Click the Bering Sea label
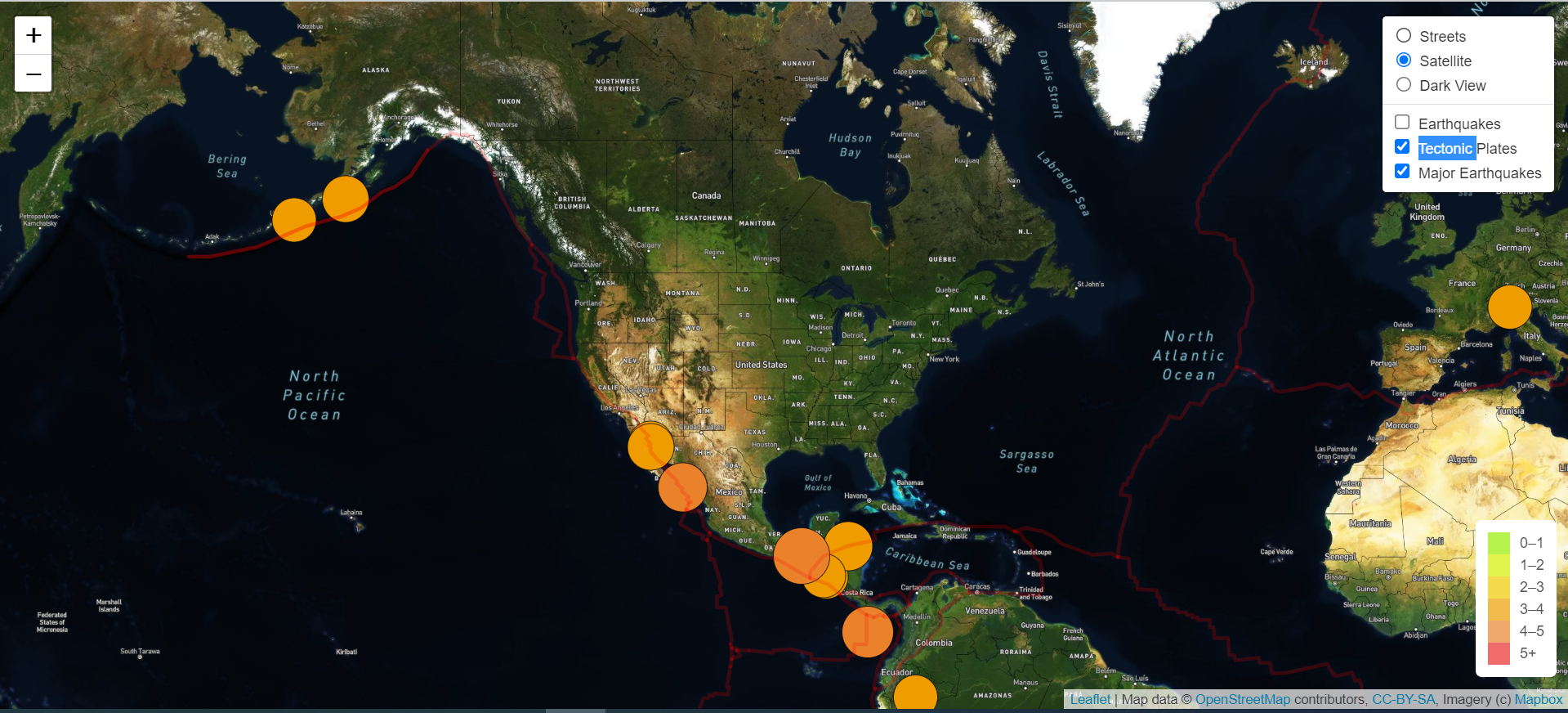 coord(227,166)
